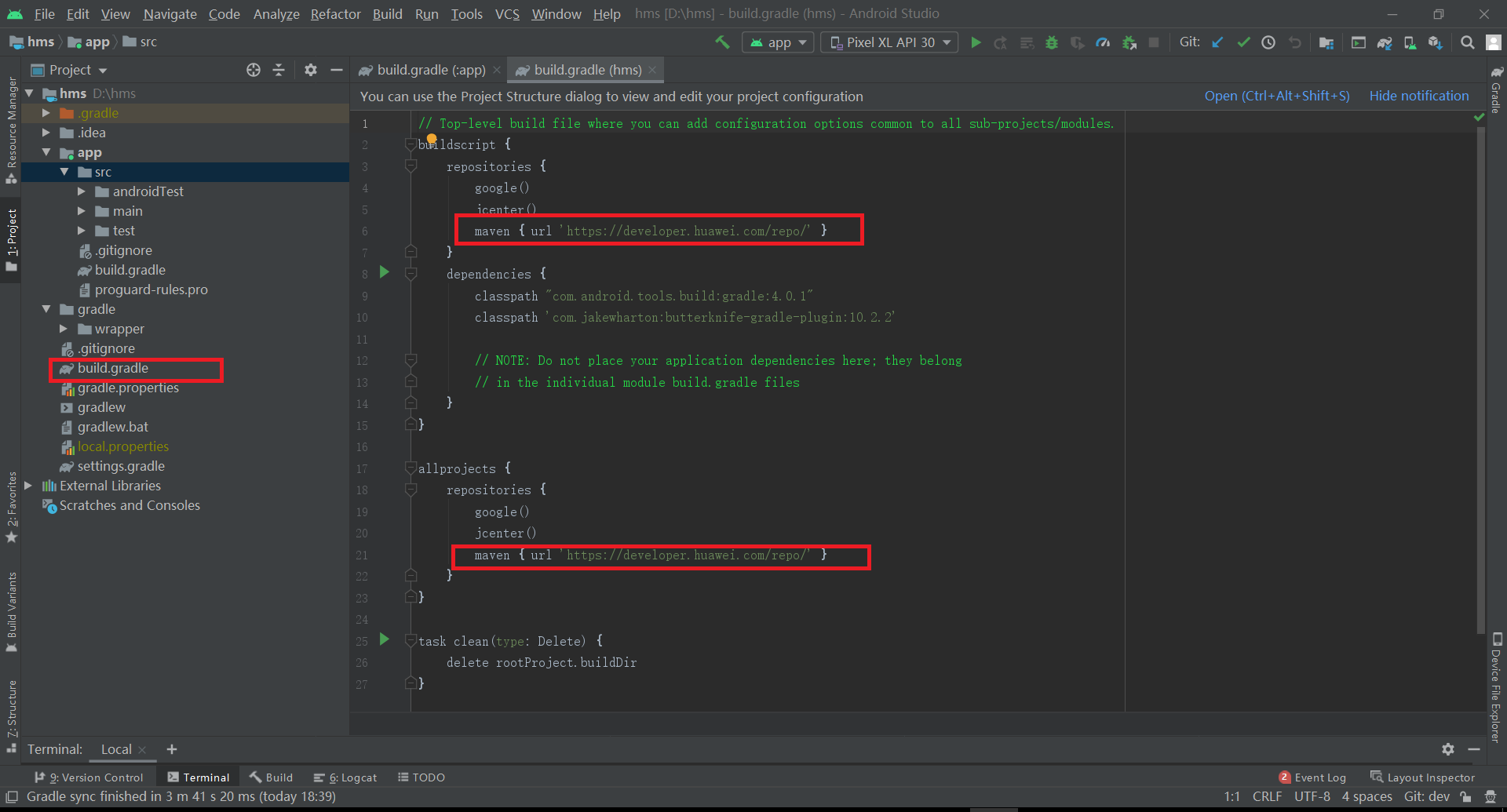Expand the androidTest folder
This screenshot has height=812, width=1507.
(x=82, y=191)
